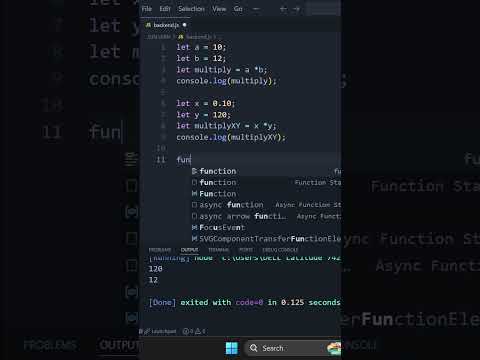Click the menu bar overflow ellipsis
Screen dimensions: 480x360
point(256,9)
